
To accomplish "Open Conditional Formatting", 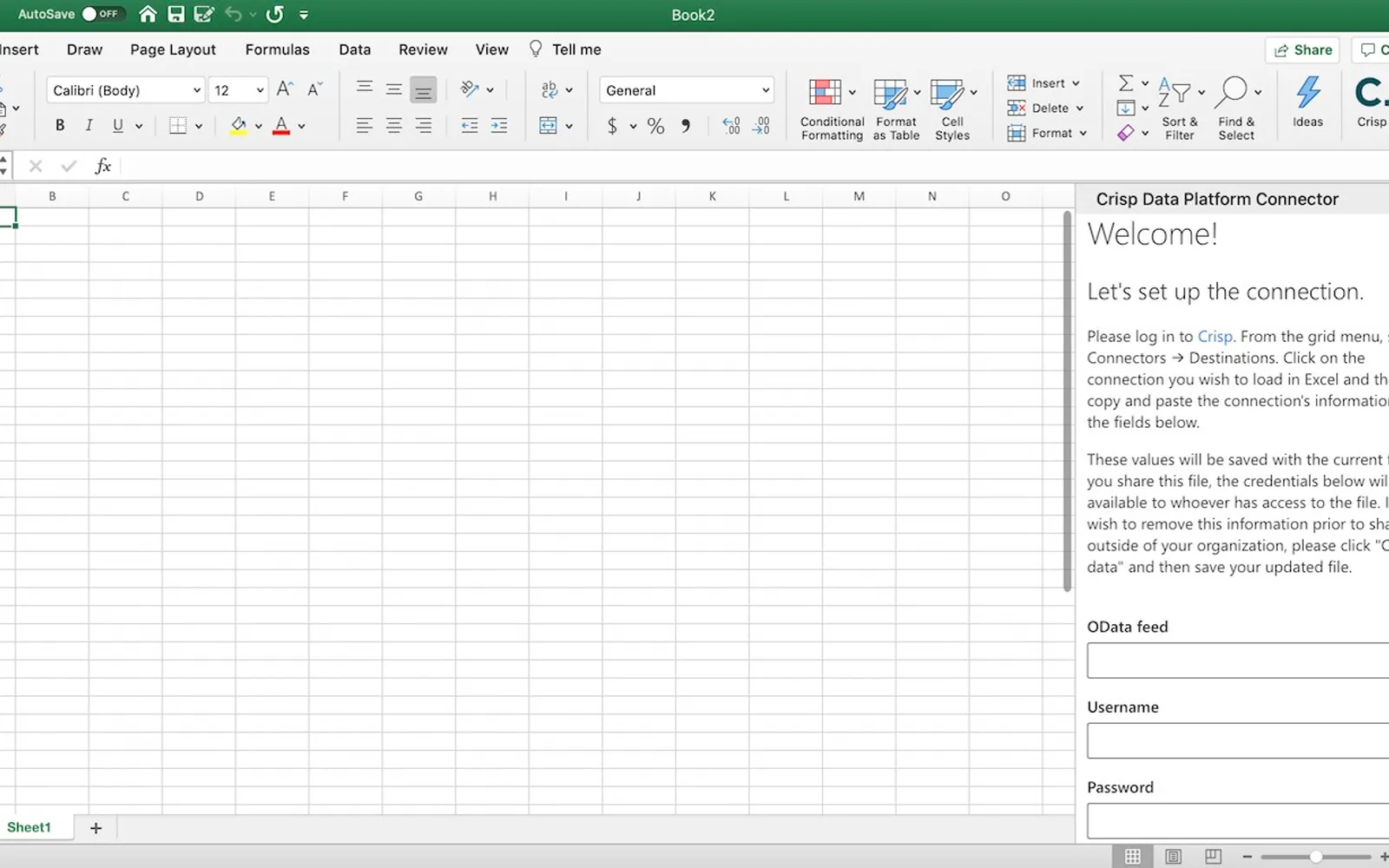I will [x=832, y=108].
